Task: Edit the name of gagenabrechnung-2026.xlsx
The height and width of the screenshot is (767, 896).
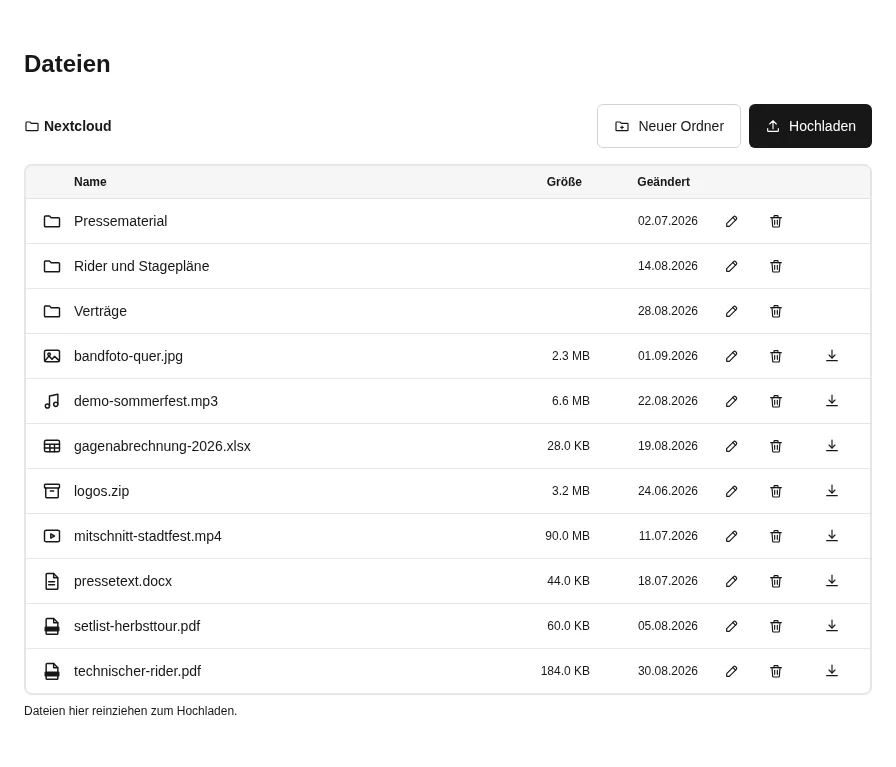Action: tap(731, 446)
